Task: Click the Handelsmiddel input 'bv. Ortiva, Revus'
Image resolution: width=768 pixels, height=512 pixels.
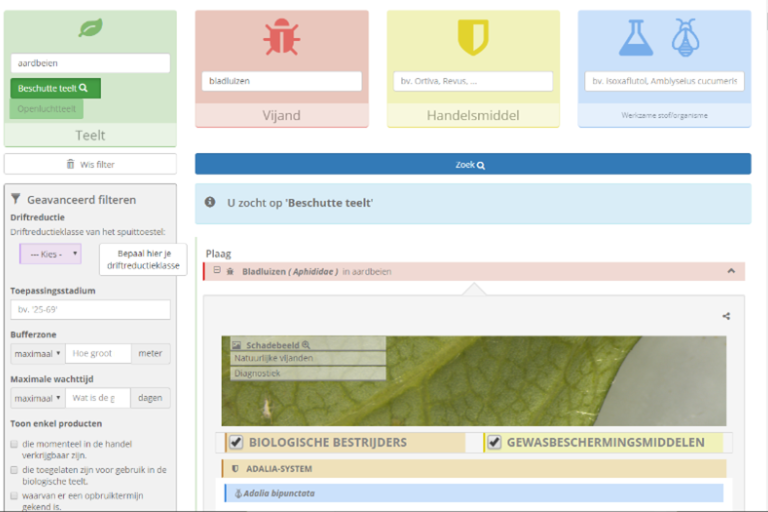Action: 473,81
